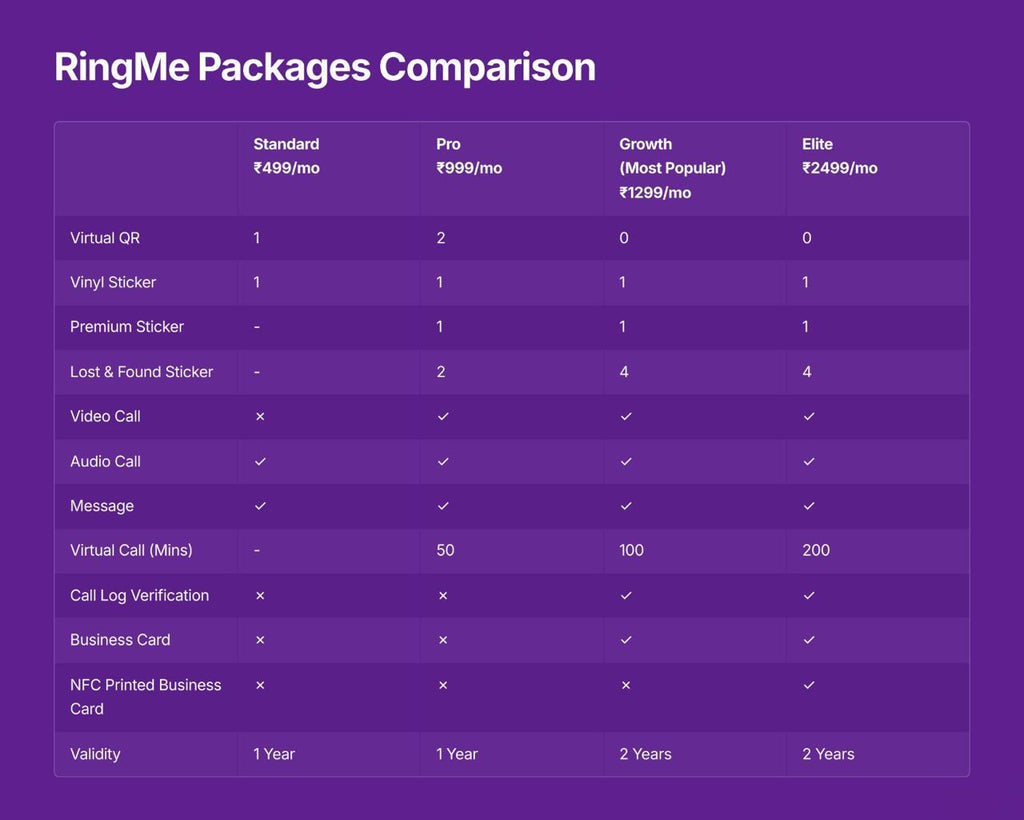Screen dimensions: 1024x820
Task: Click the Business Card cross under Standard
Action: [x=260, y=640]
